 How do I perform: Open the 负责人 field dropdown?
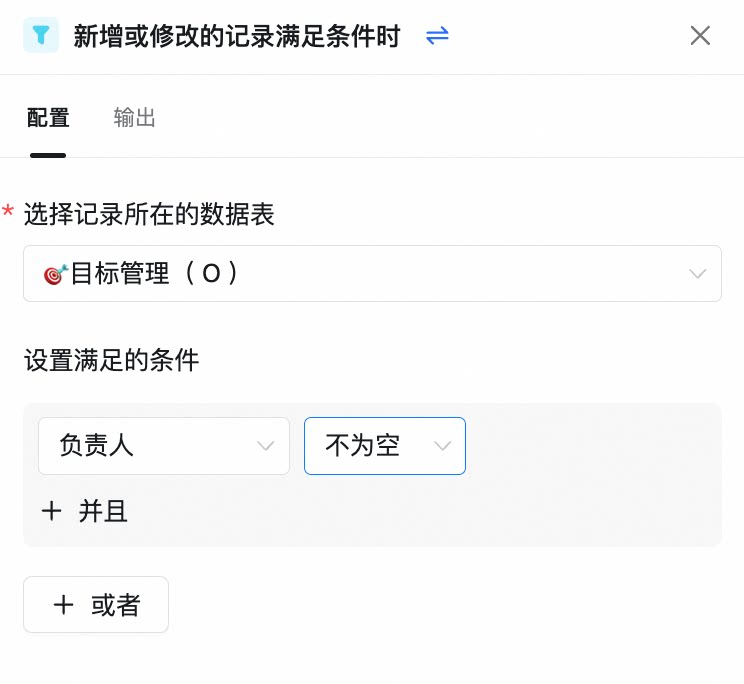pyautogui.click(x=164, y=446)
